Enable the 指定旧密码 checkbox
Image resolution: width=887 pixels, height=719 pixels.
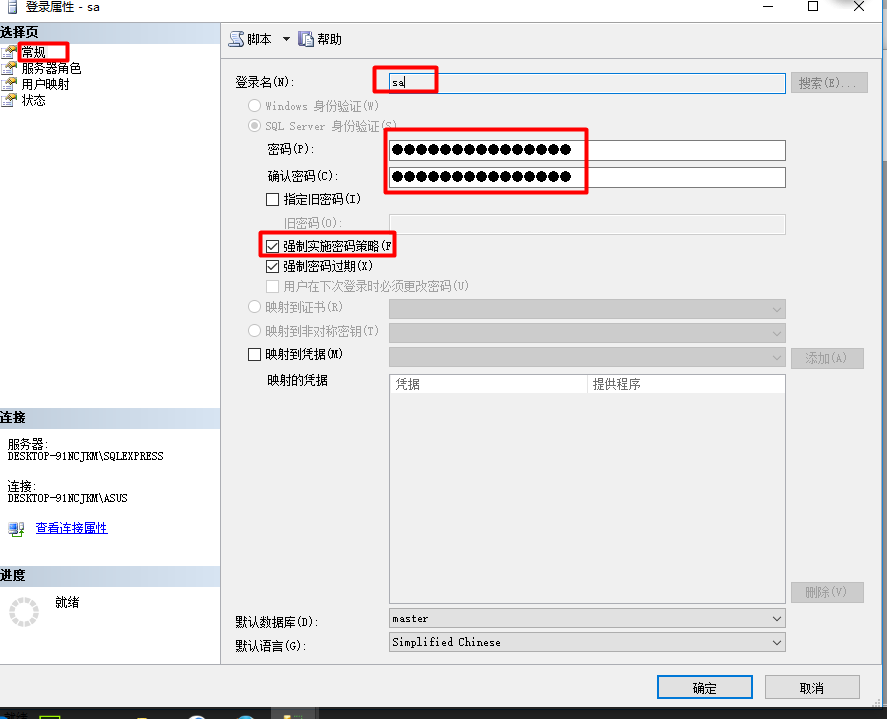click(x=273, y=199)
